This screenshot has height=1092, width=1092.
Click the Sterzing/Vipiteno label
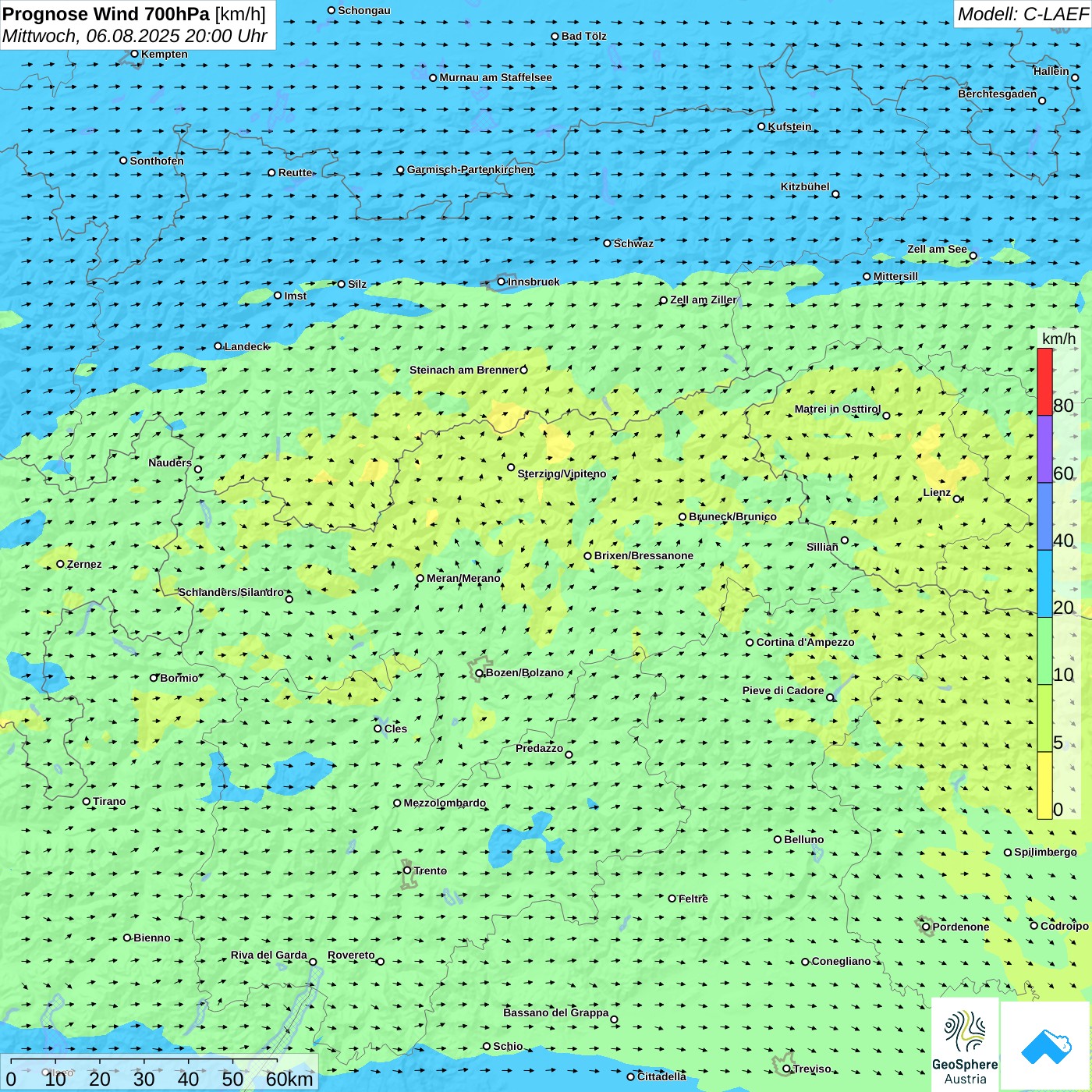tap(562, 473)
